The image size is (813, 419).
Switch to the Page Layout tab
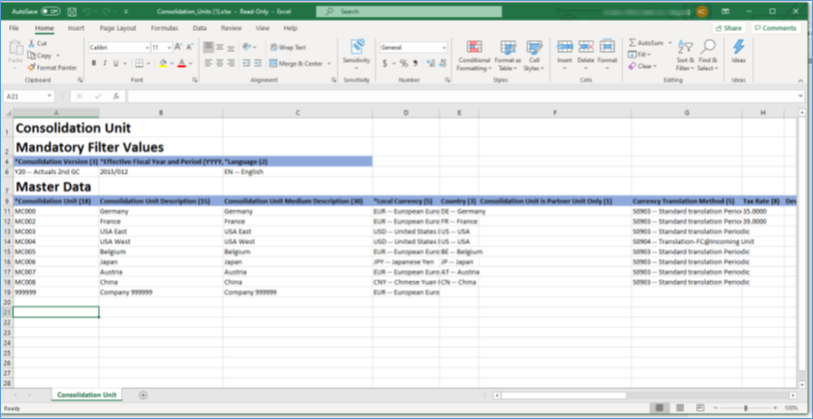click(x=118, y=28)
